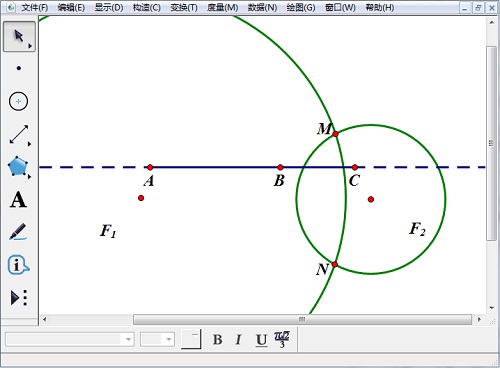Toggle Underline text formatting
Image resolution: width=500 pixels, height=368 pixels.
click(x=261, y=340)
